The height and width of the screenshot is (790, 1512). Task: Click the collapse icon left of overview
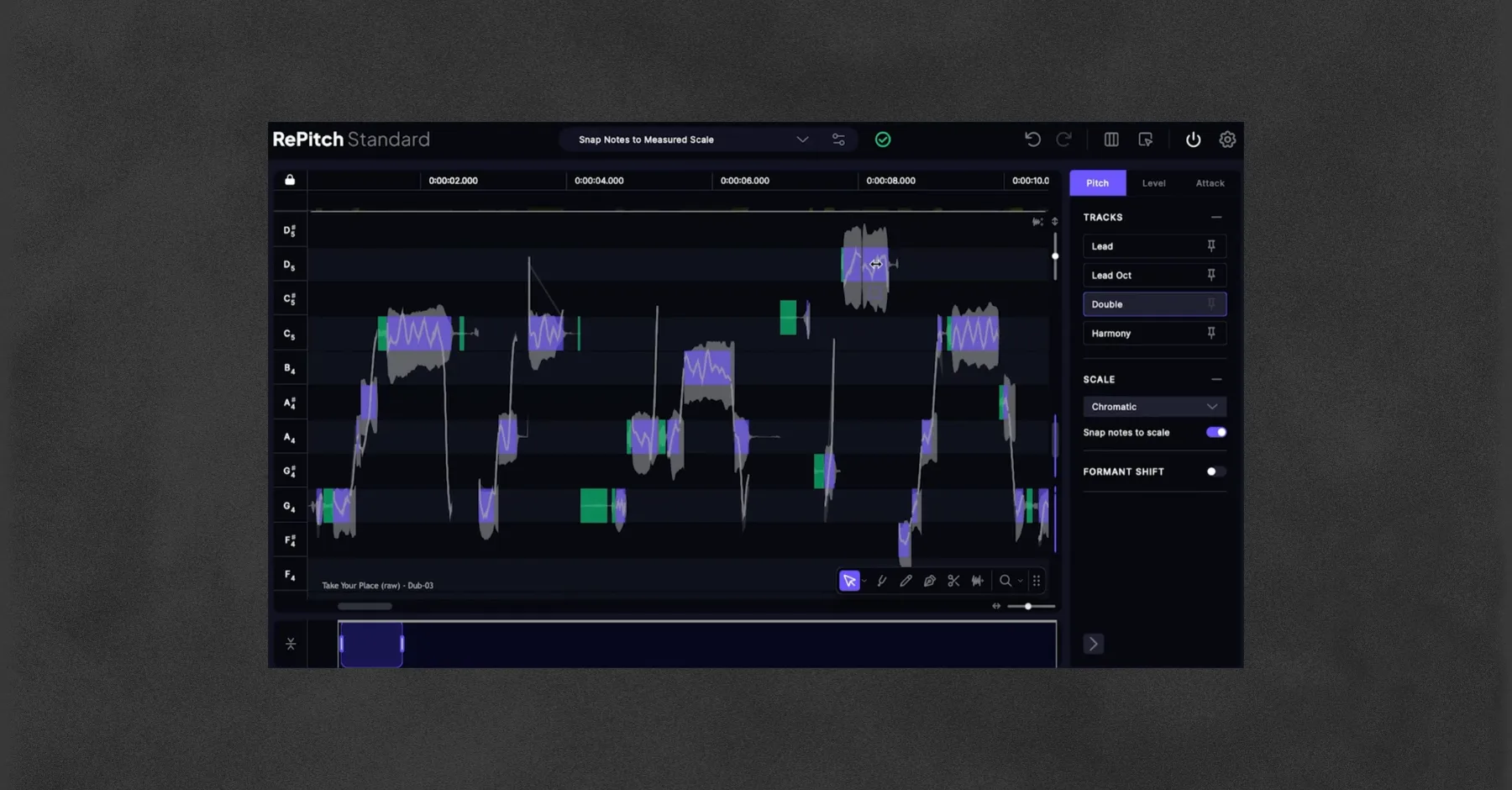click(291, 644)
